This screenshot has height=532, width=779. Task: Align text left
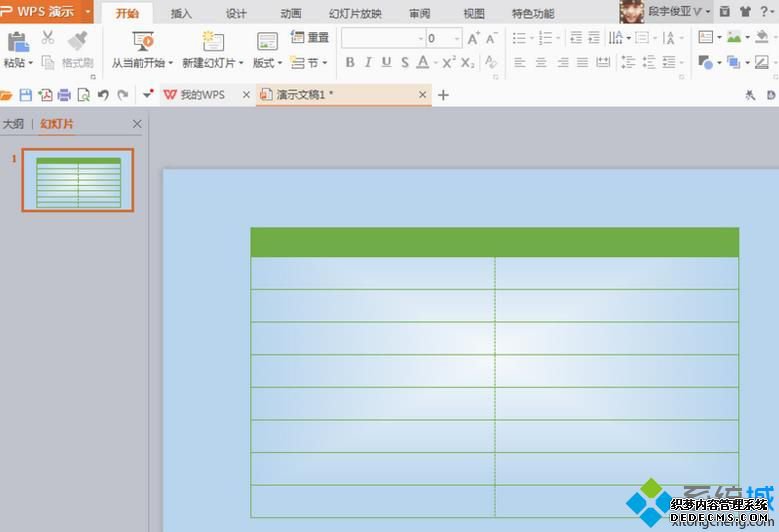pos(520,63)
